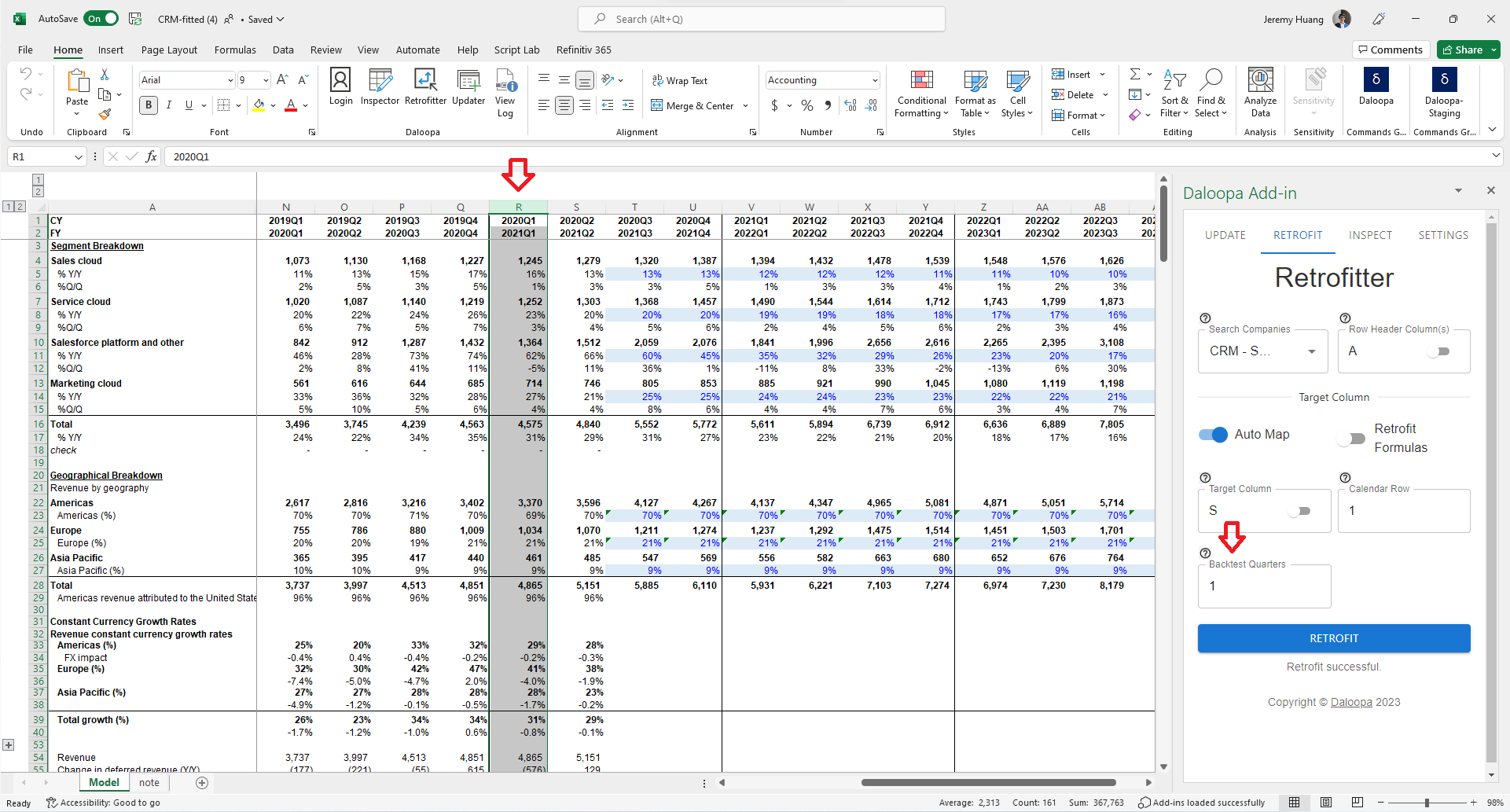Switch to the INSPECT tab
The width and height of the screenshot is (1510, 812).
coord(1370,235)
